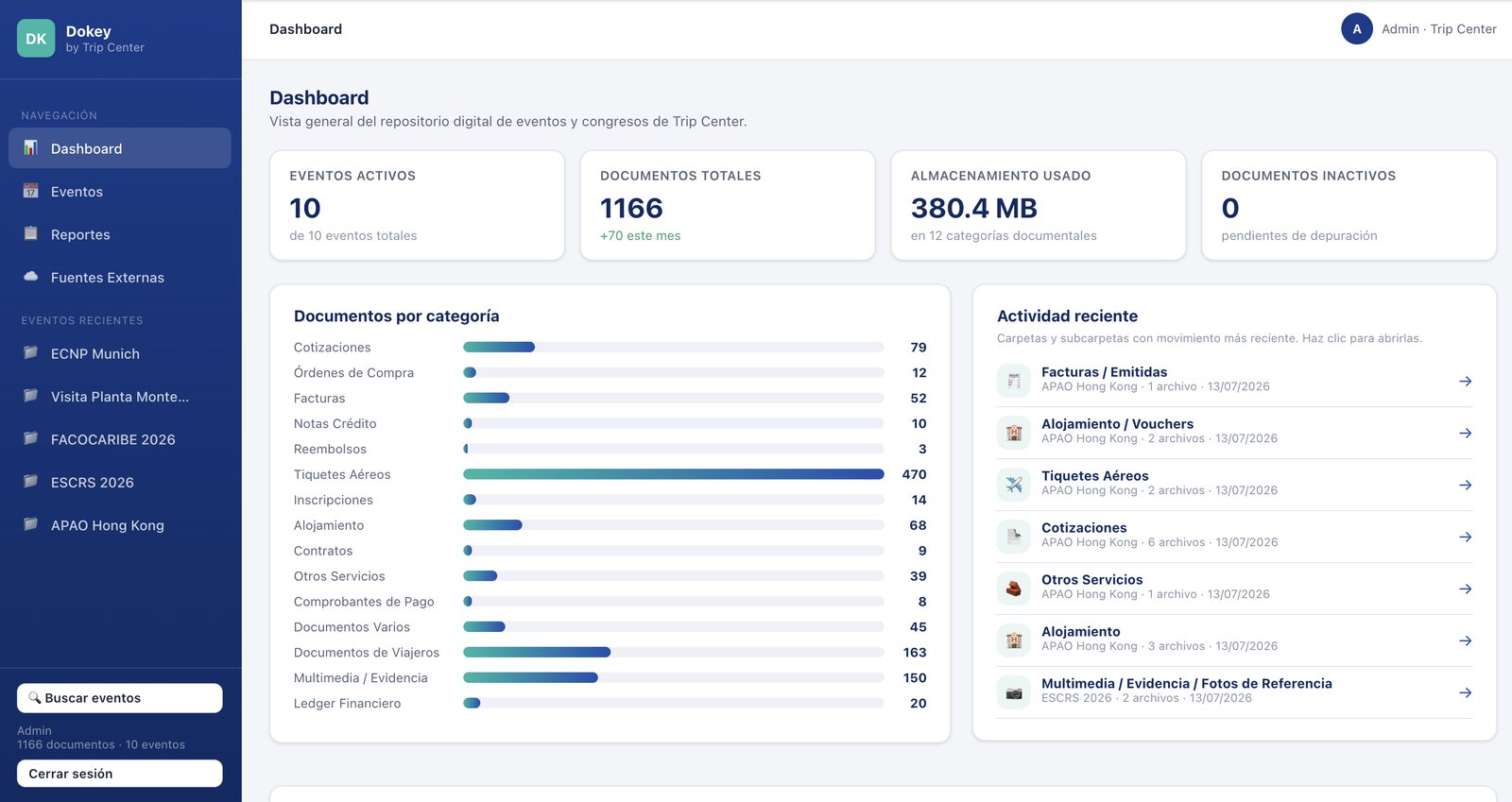The width and height of the screenshot is (1512, 802).
Task: Open the Dashboard navigation item
Action: (120, 148)
